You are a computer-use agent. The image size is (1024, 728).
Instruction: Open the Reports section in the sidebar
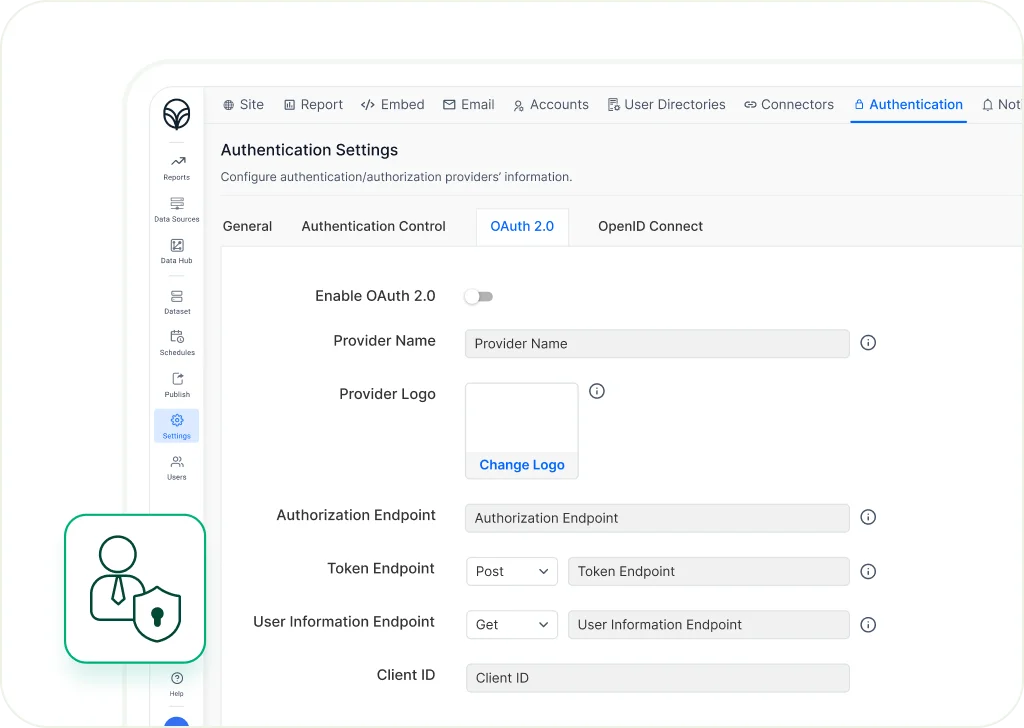click(x=176, y=165)
